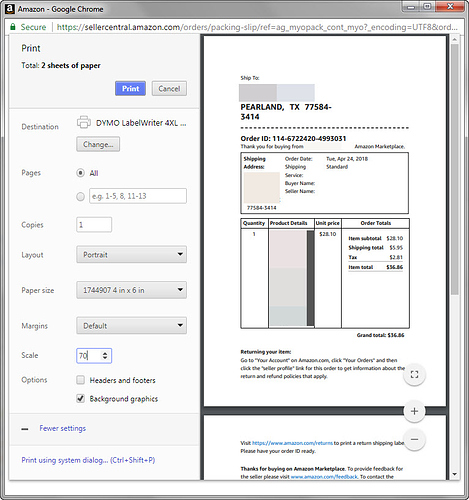Viewport: 469px width, 500px height.
Task: Click the fit-to-page preview icon
Action: (x=414, y=374)
